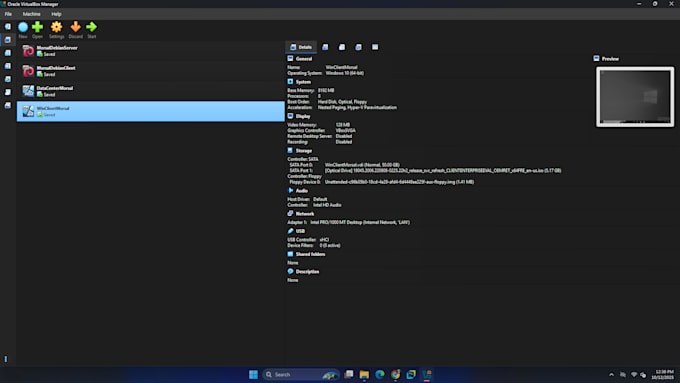
Task: Click the Unattended floppy image entry
Action: point(399,182)
